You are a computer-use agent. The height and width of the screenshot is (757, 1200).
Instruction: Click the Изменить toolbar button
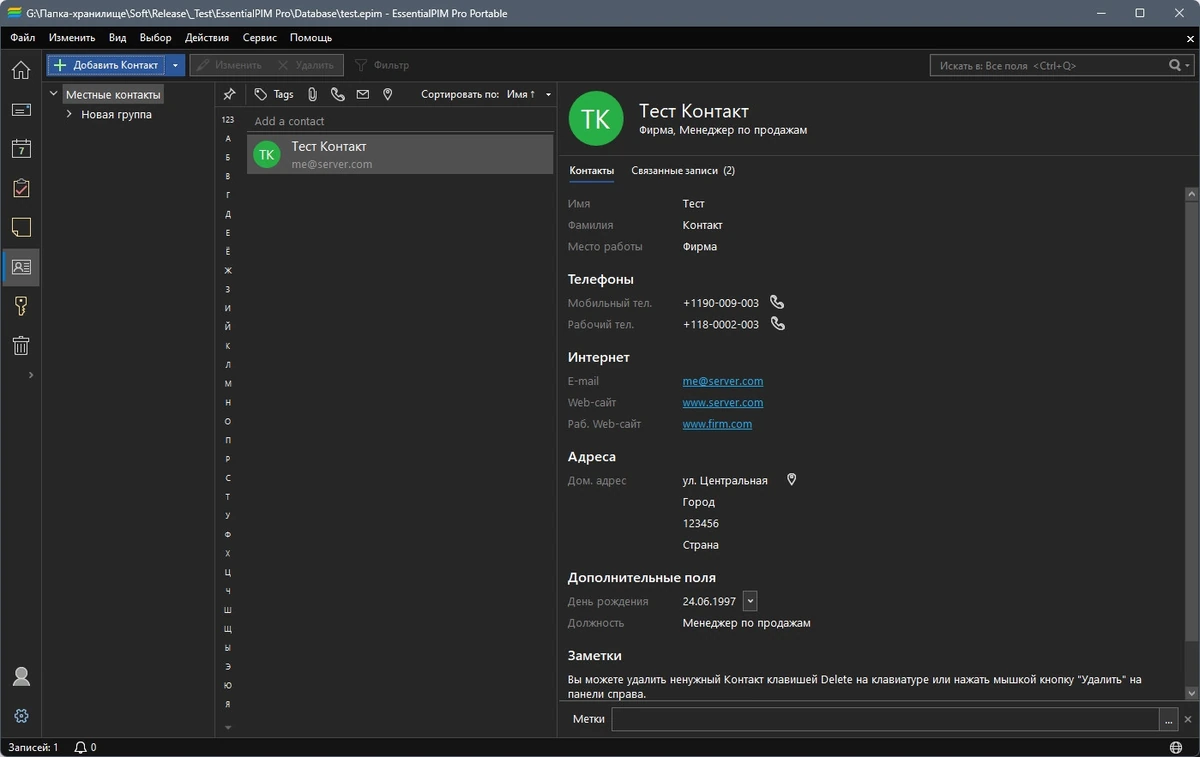[229, 65]
